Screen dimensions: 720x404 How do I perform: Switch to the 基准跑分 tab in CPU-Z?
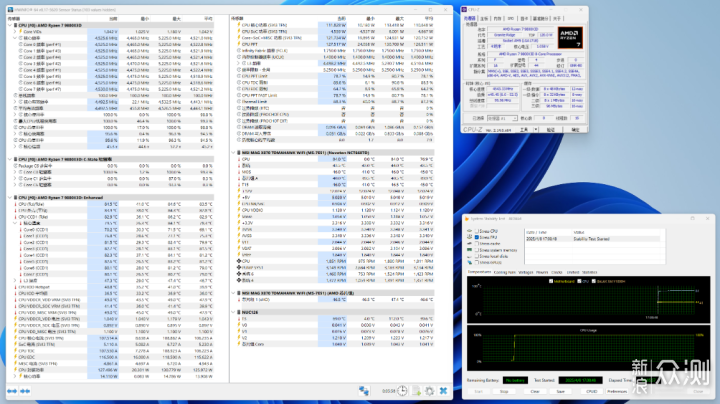coord(540,18)
